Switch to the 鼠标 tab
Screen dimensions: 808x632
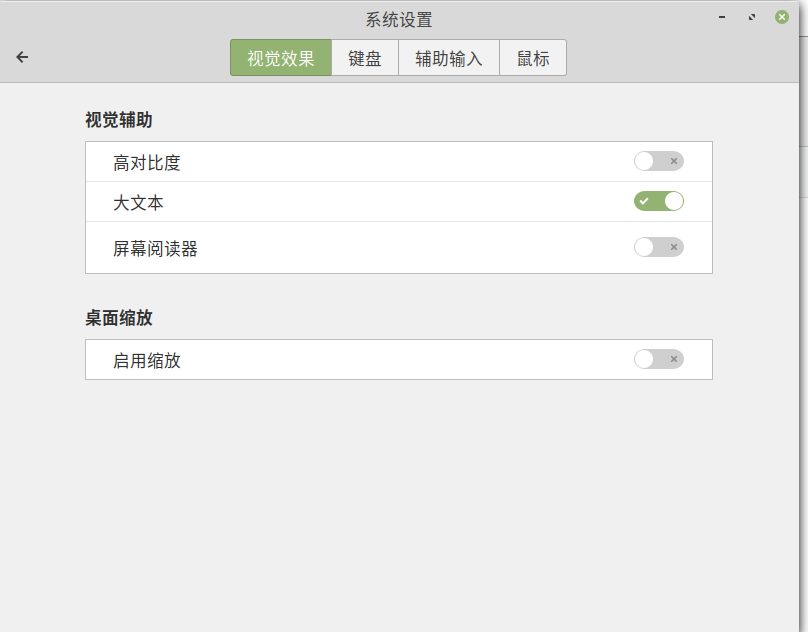[533, 58]
